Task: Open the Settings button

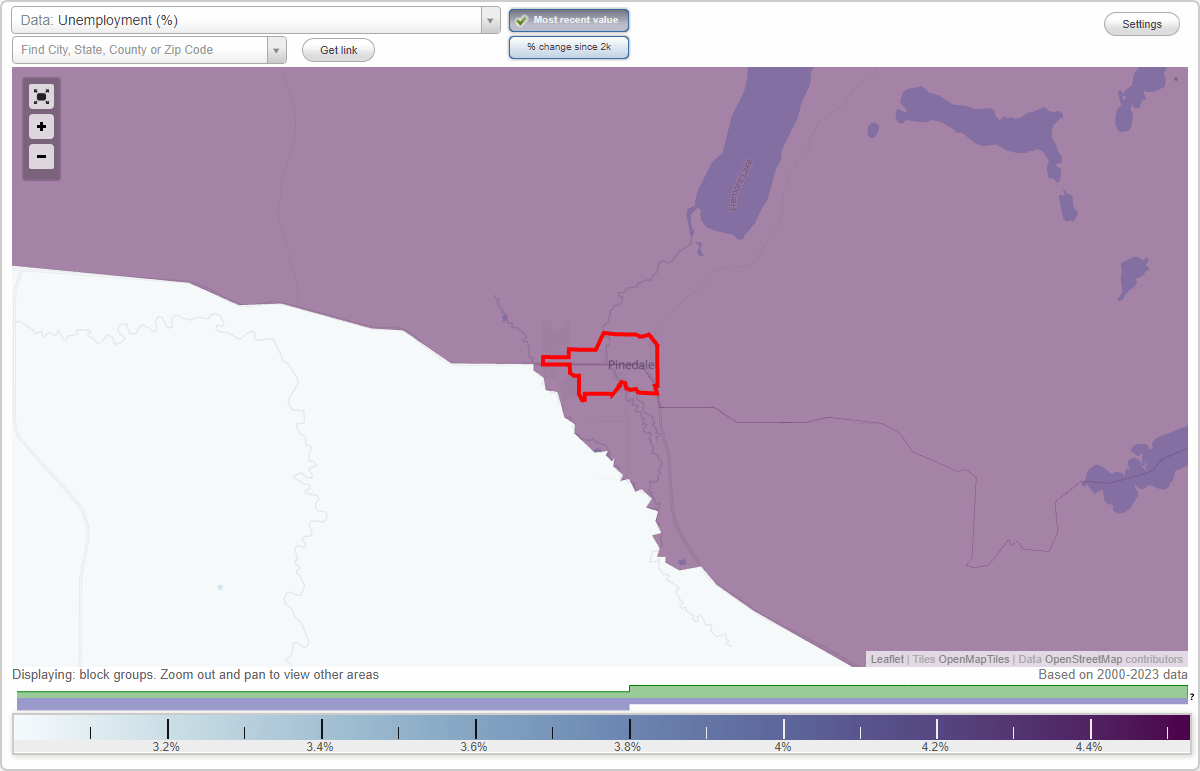Action: coord(1142,25)
